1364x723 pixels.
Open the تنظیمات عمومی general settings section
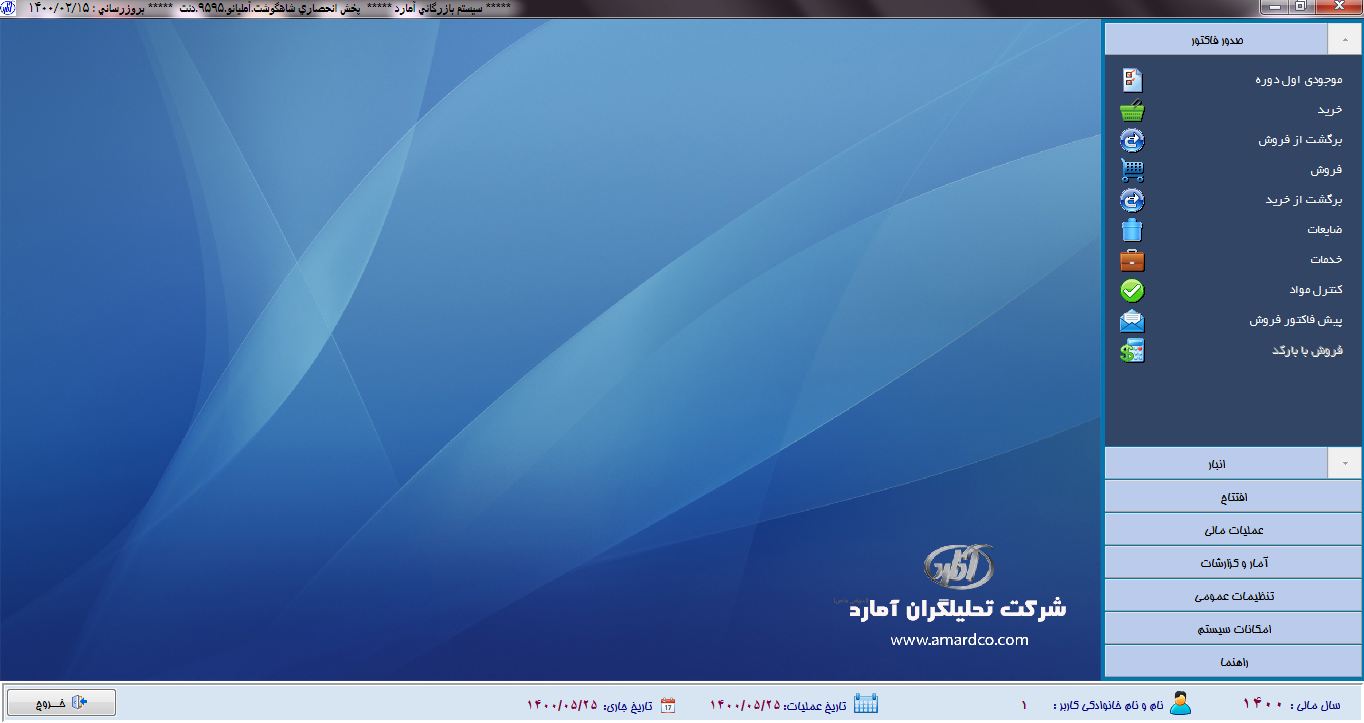coord(1233,596)
